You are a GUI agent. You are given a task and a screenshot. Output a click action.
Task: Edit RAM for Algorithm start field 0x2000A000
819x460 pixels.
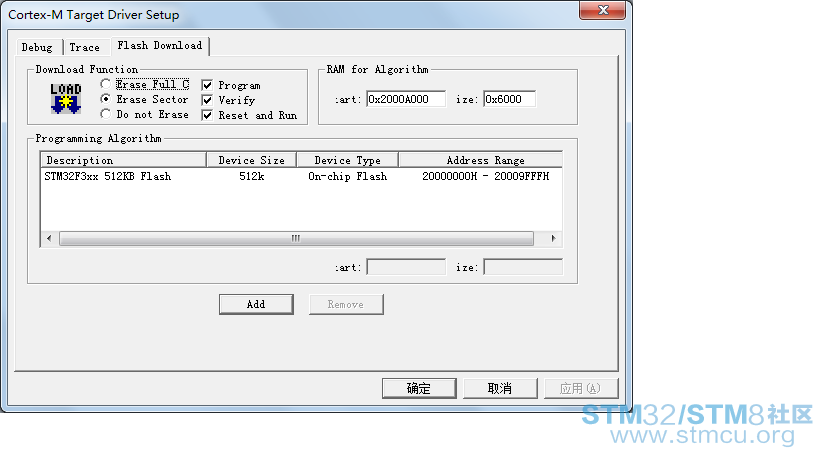[x=406, y=99]
